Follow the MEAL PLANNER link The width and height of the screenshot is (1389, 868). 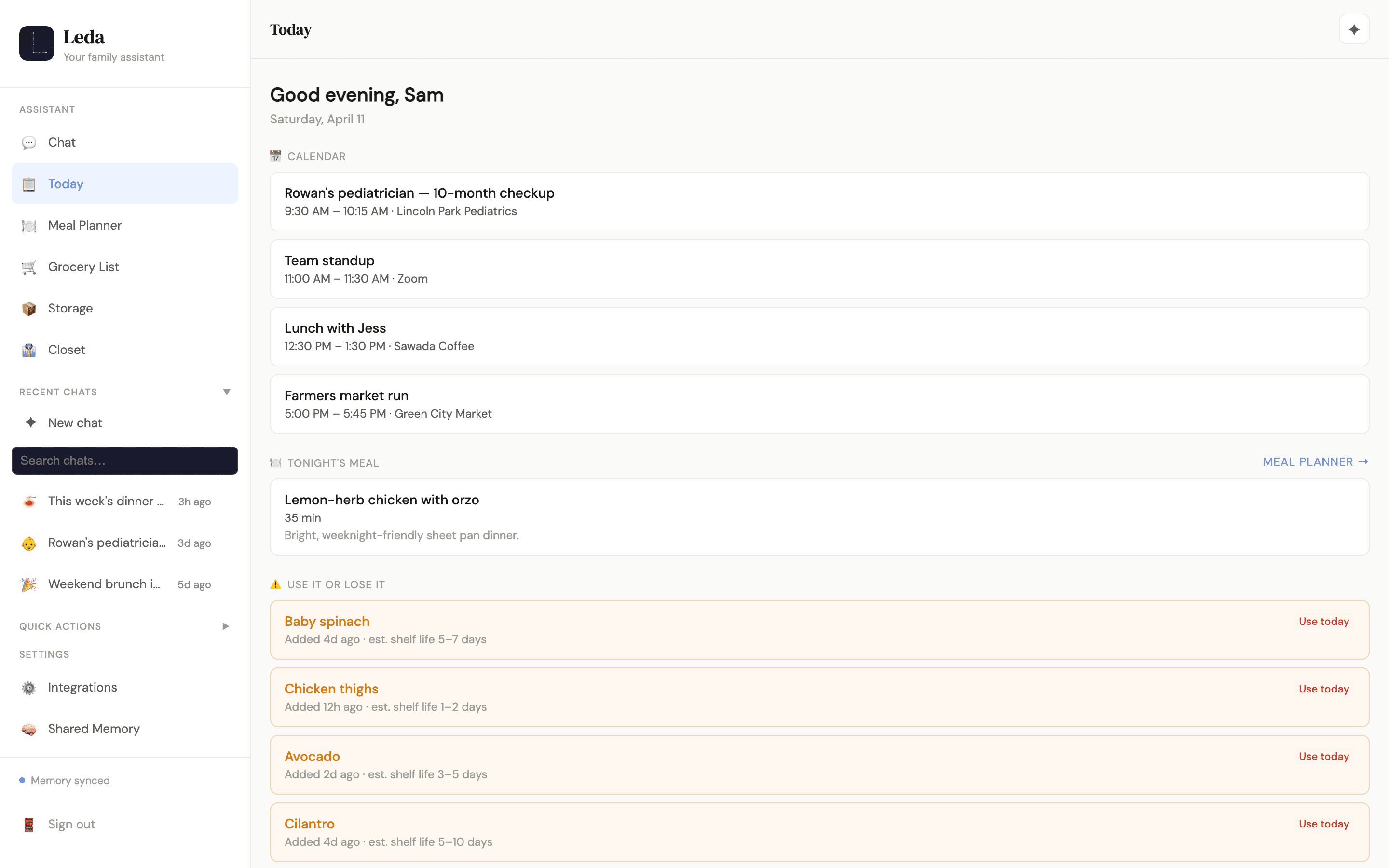click(1316, 462)
